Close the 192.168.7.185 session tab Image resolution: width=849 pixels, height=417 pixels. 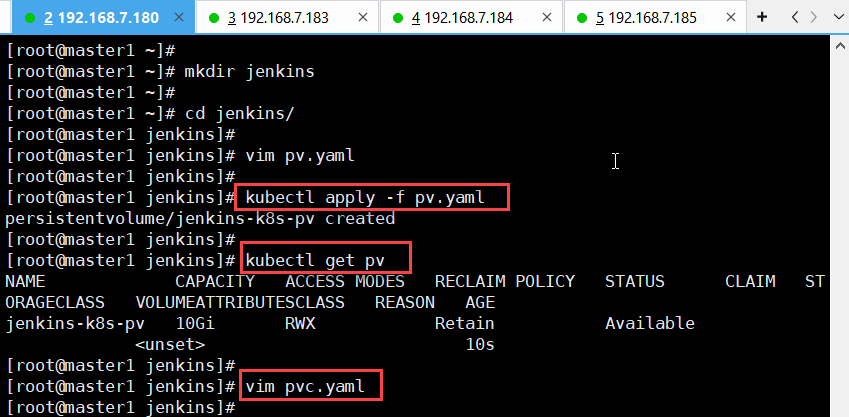point(732,17)
